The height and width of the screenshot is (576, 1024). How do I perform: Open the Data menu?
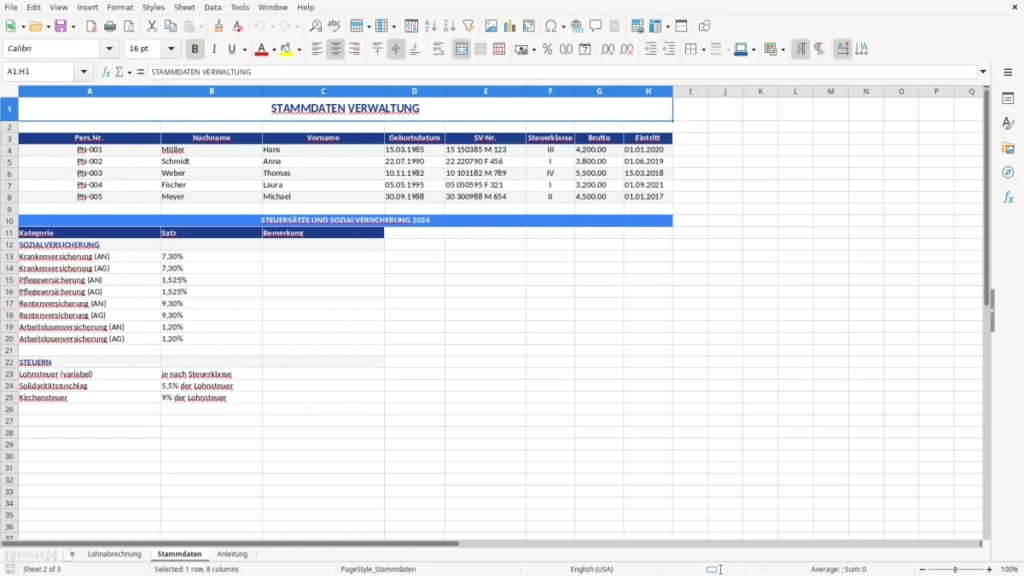(x=212, y=7)
